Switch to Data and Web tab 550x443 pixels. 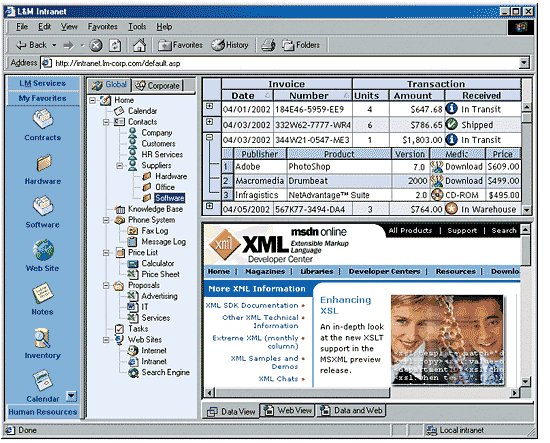[x=351, y=410]
